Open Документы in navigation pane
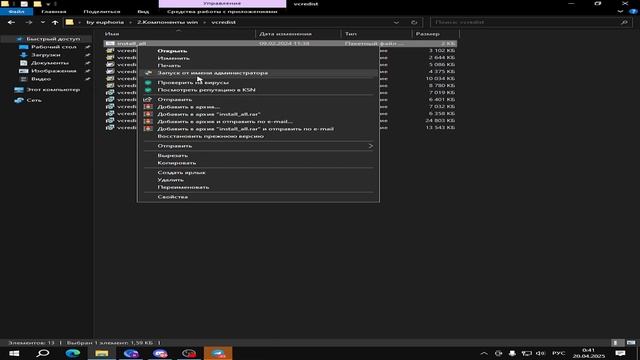640x360 pixels. [50, 63]
